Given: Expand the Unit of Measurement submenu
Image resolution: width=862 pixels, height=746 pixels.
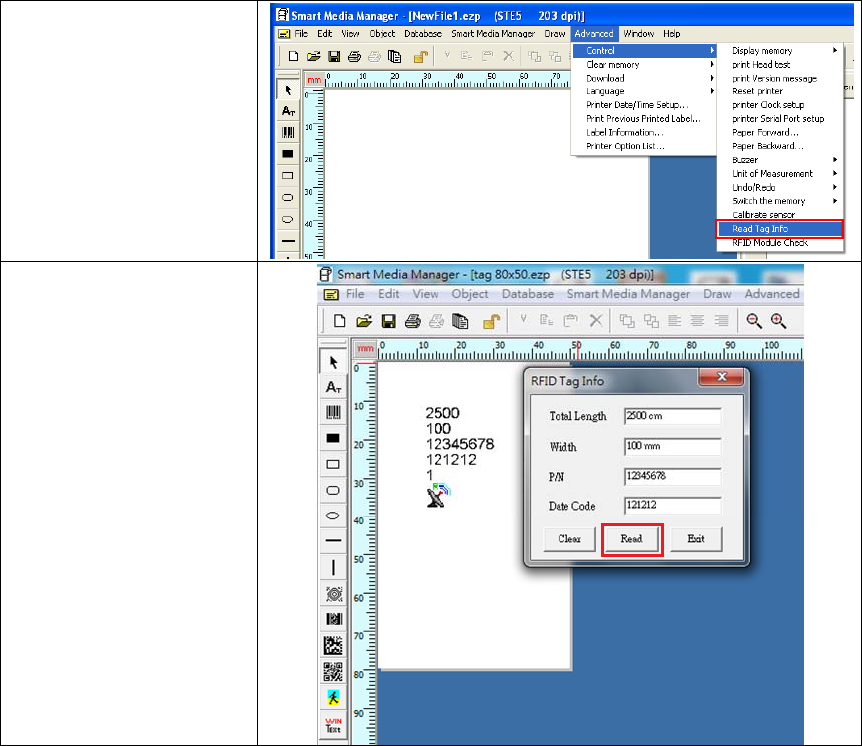Looking at the screenshot, I should (x=781, y=174).
